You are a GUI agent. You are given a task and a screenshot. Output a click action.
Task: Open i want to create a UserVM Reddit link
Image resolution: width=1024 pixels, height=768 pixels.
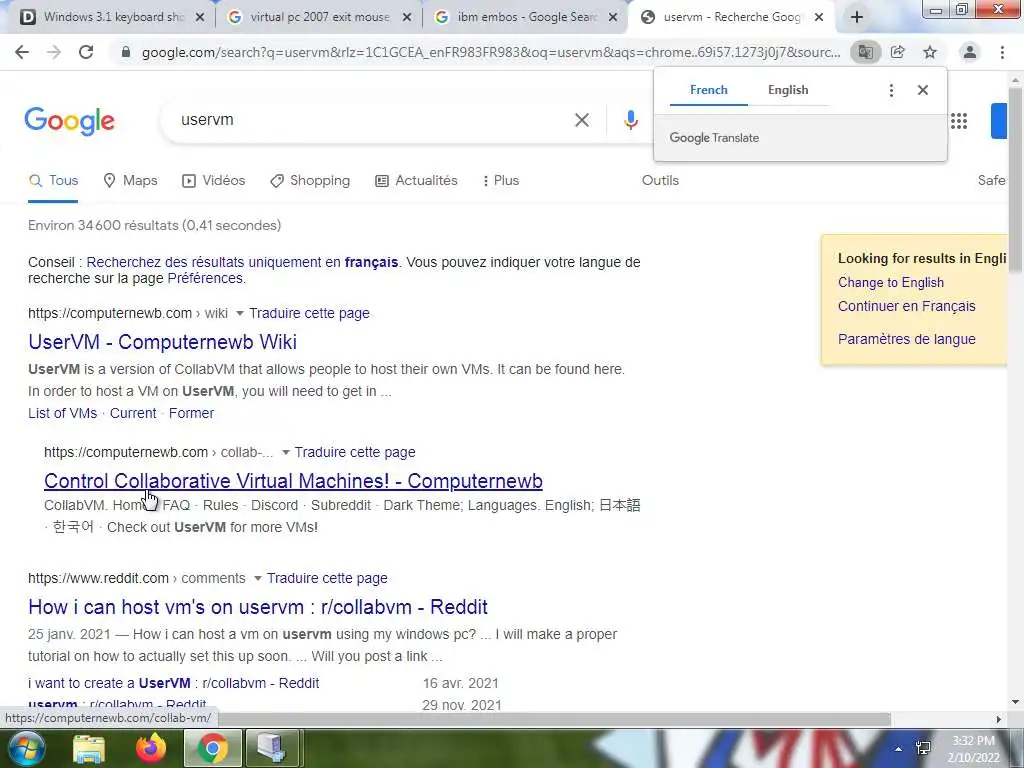point(174,684)
